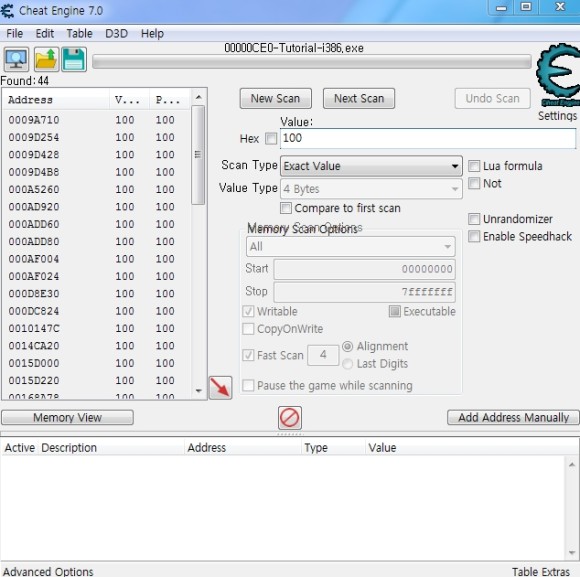Click Add Address Manually
The height and width of the screenshot is (577, 580).
click(513, 418)
